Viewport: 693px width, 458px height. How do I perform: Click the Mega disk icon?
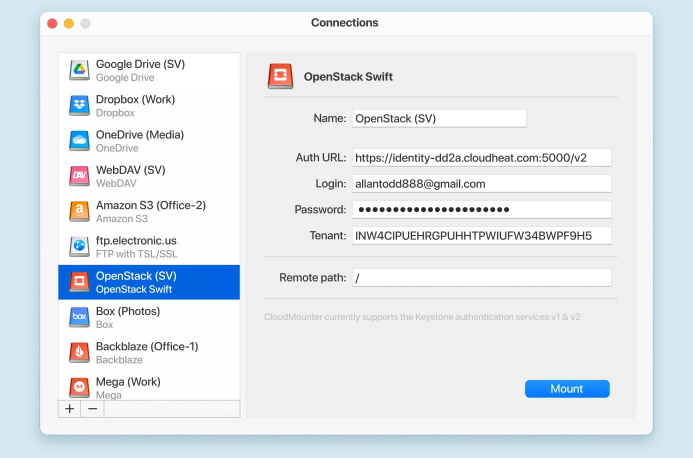pos(80,388)
